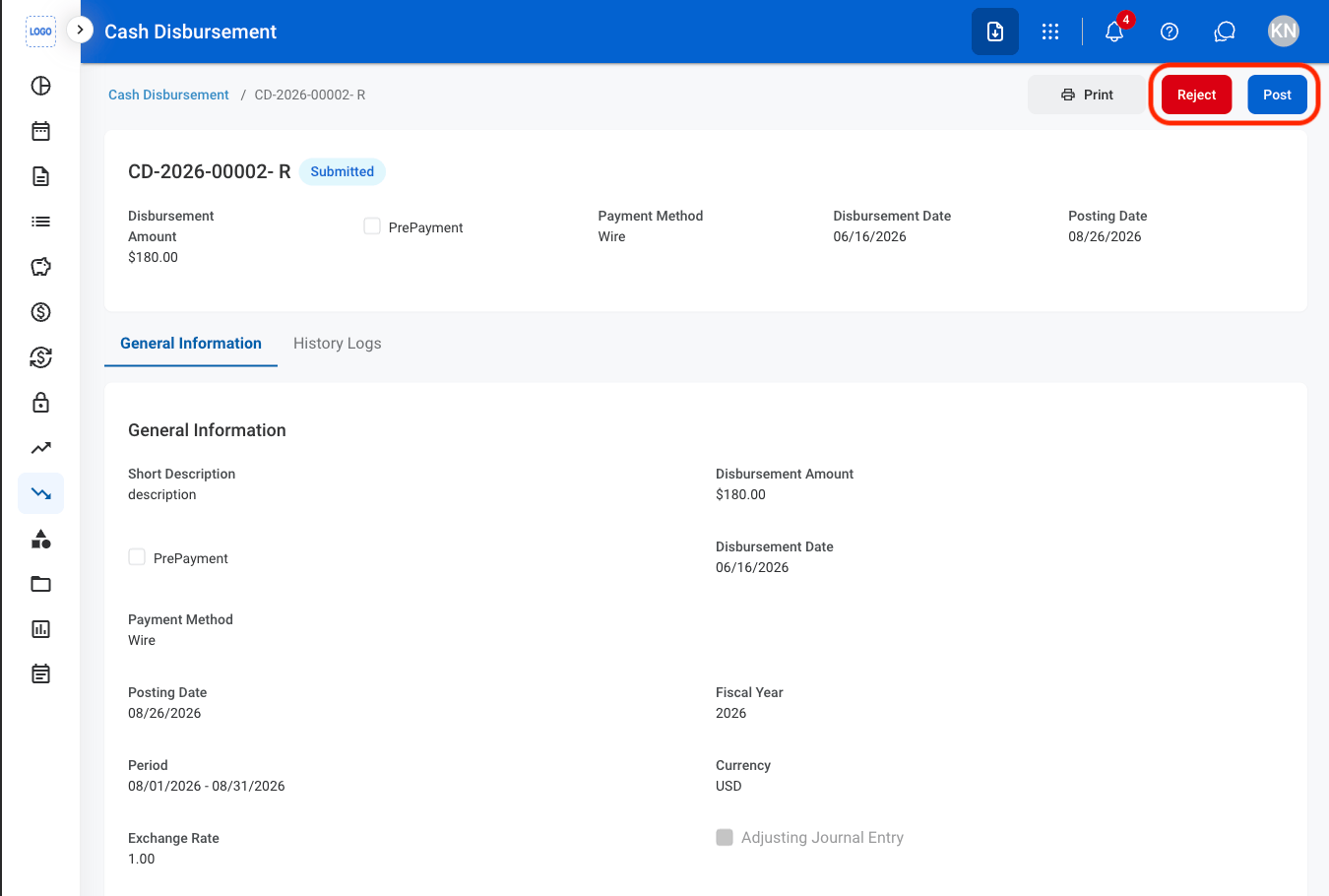Click the USD currency value
Viewport: 1329px width, 896px height.
click(x=728, y=786)
